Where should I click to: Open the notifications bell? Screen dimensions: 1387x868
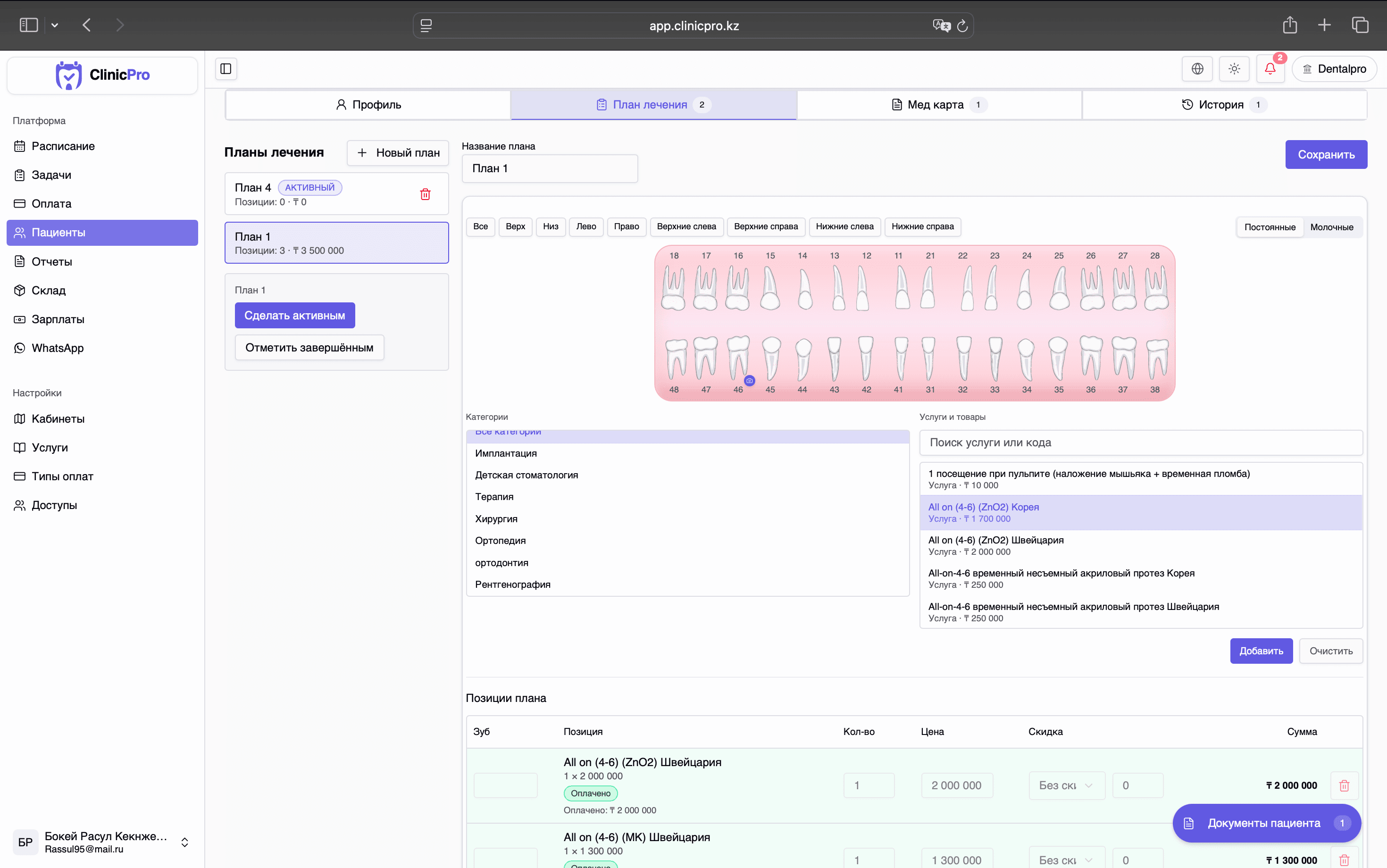click(1270, 68)
